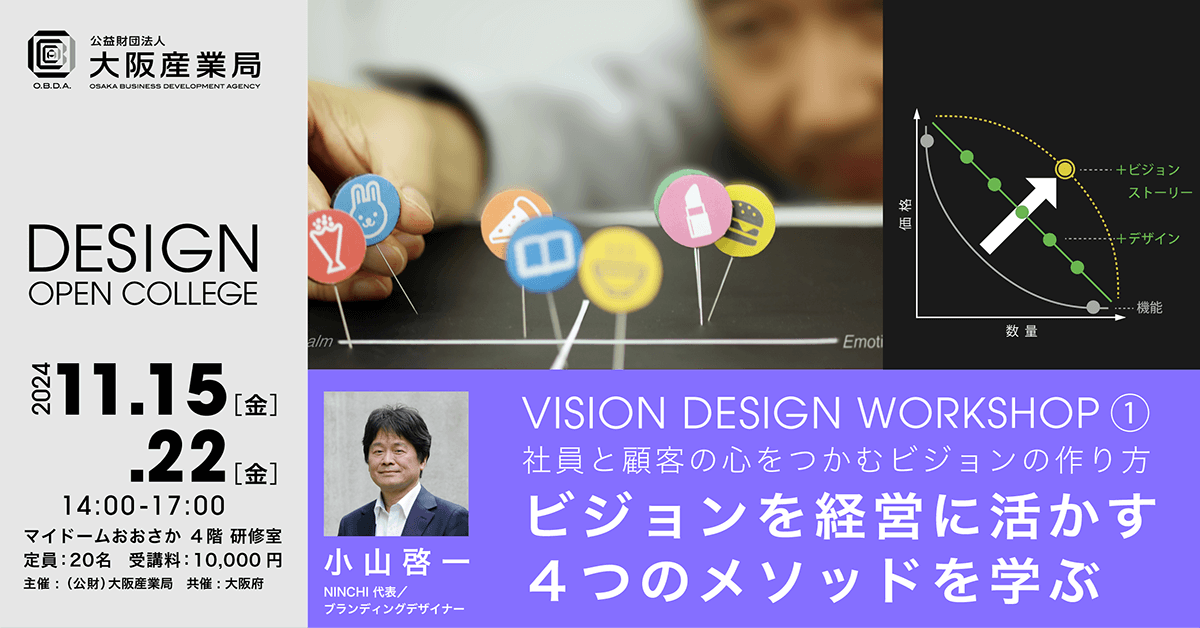
Task: Click the speaker portrait photo of 小山啓一
Action: pos(403,464)
